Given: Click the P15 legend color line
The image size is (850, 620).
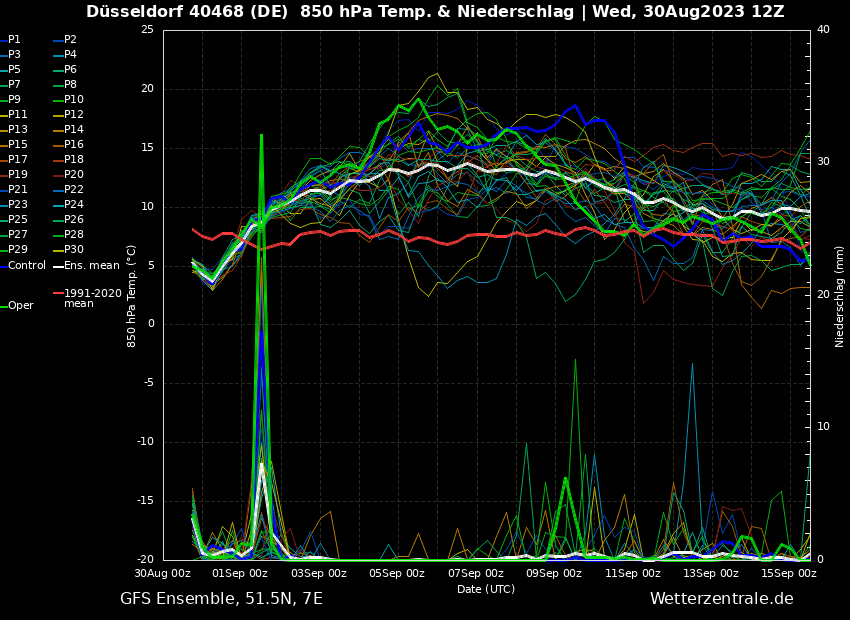Looking at the screenshot, I should pos(4,145).
